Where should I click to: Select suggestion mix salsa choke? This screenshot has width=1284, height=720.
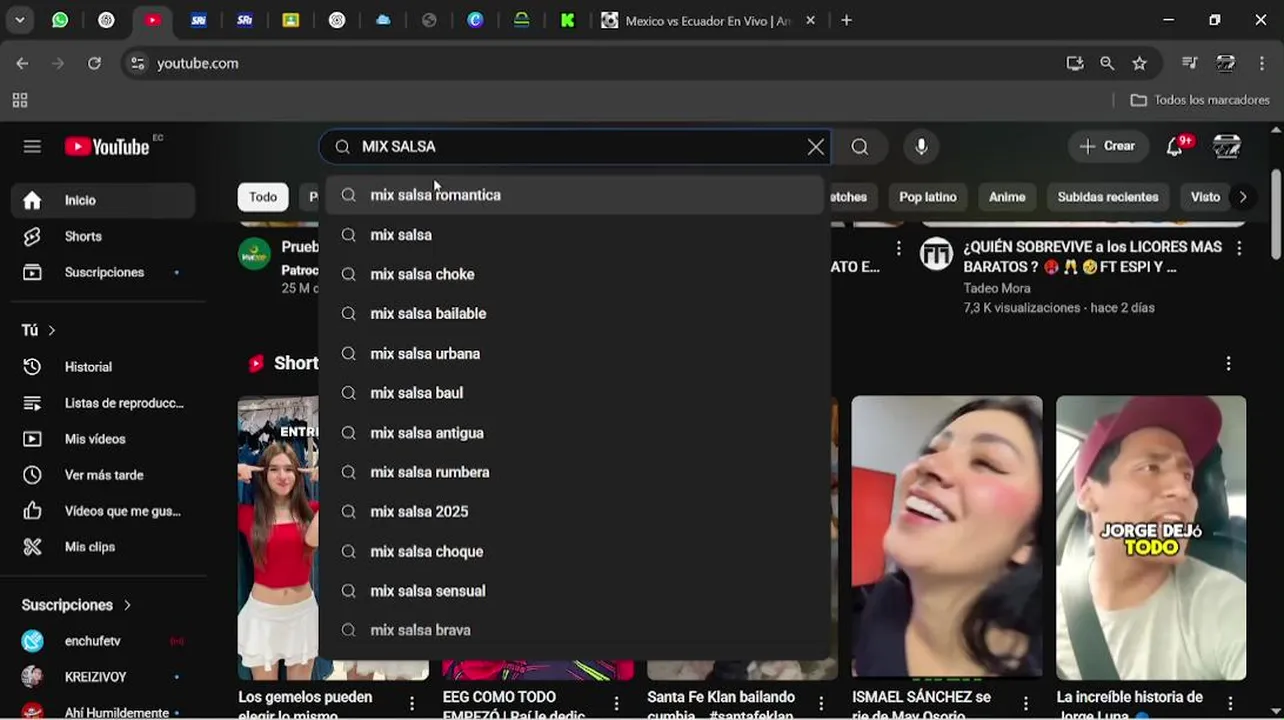(576, 274)
